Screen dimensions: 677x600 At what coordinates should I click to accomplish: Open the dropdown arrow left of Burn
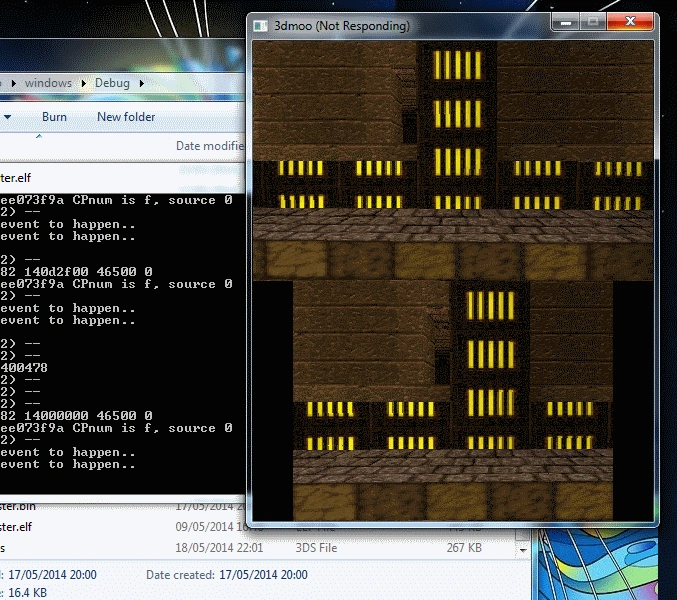pos(7,117)
